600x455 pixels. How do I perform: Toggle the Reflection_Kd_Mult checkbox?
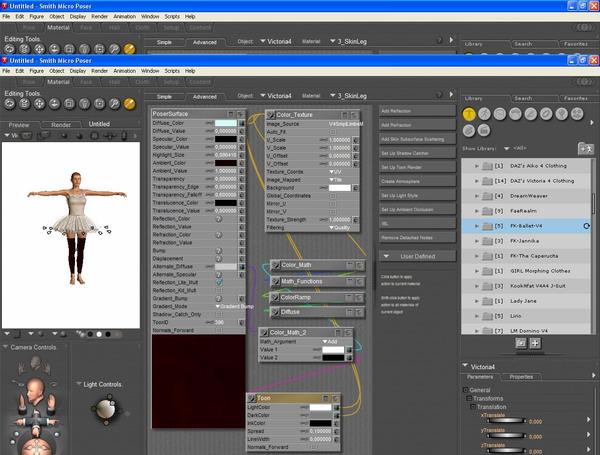219,290
